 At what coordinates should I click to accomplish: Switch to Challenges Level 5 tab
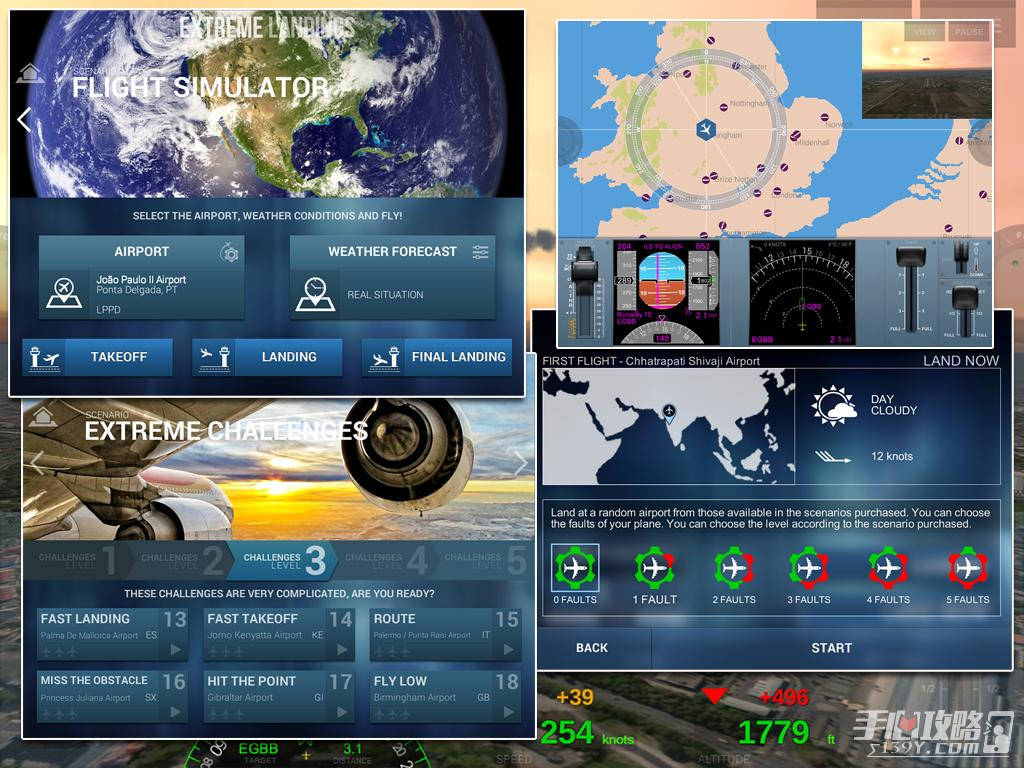point(485,560)
